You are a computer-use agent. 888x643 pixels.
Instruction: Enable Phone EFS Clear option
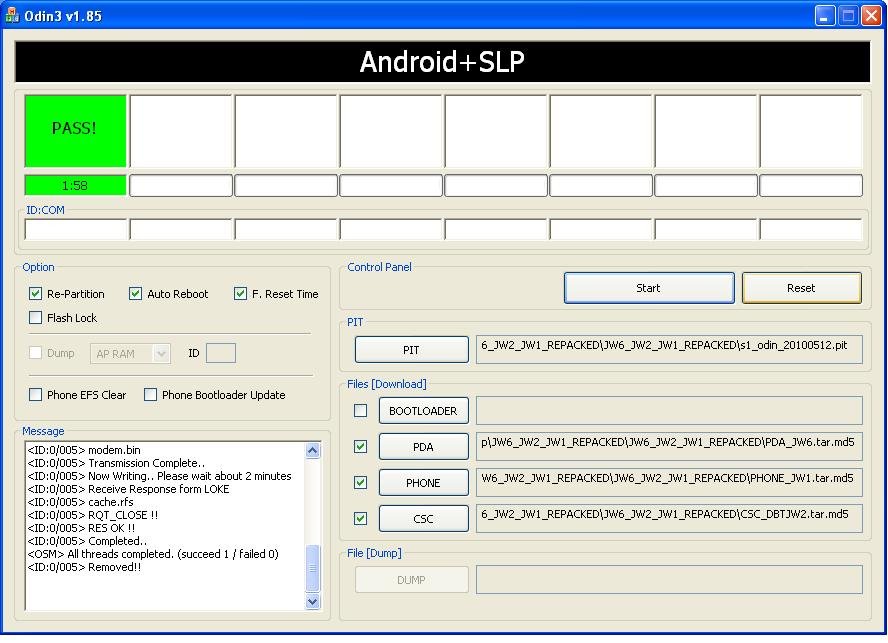[35, 394]
